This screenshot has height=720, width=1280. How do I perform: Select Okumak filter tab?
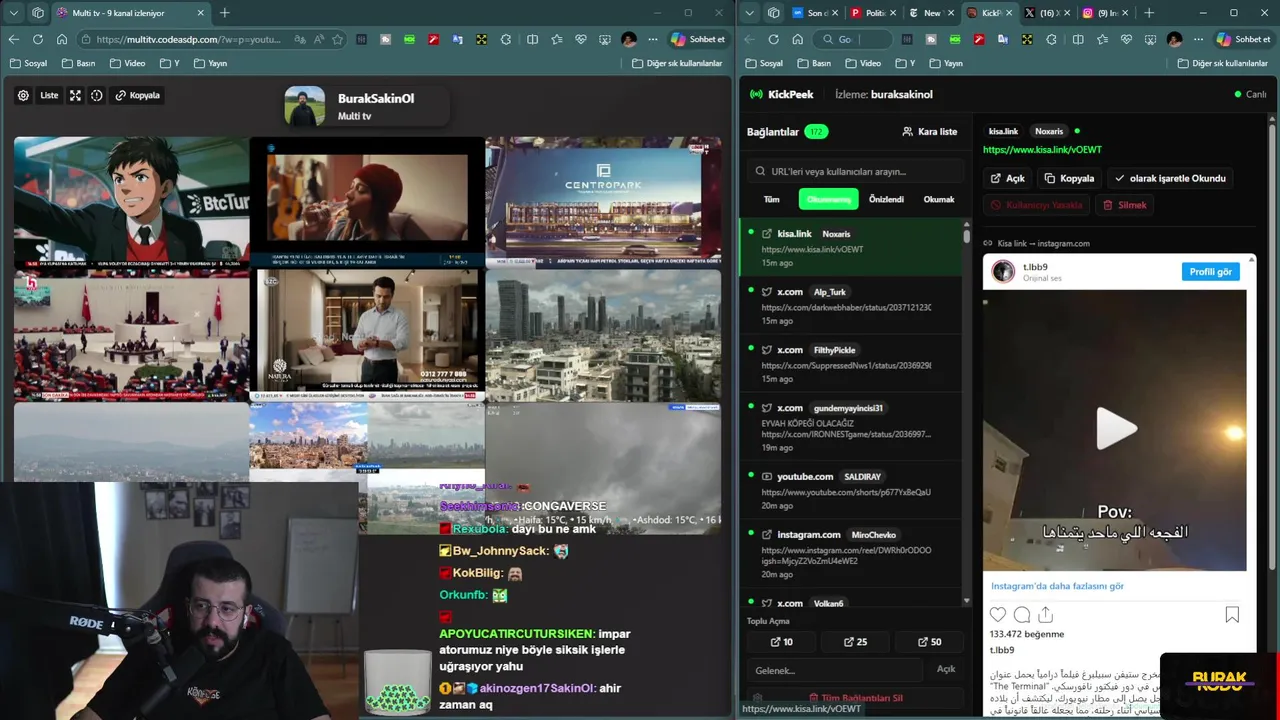point(939,199)
